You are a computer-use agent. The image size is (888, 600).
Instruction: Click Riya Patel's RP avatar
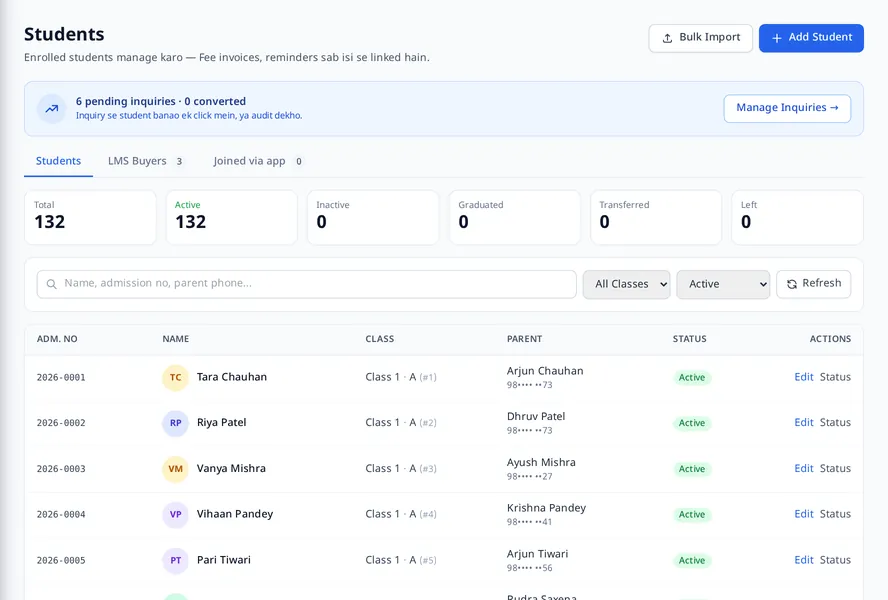[x=176, y=423]
